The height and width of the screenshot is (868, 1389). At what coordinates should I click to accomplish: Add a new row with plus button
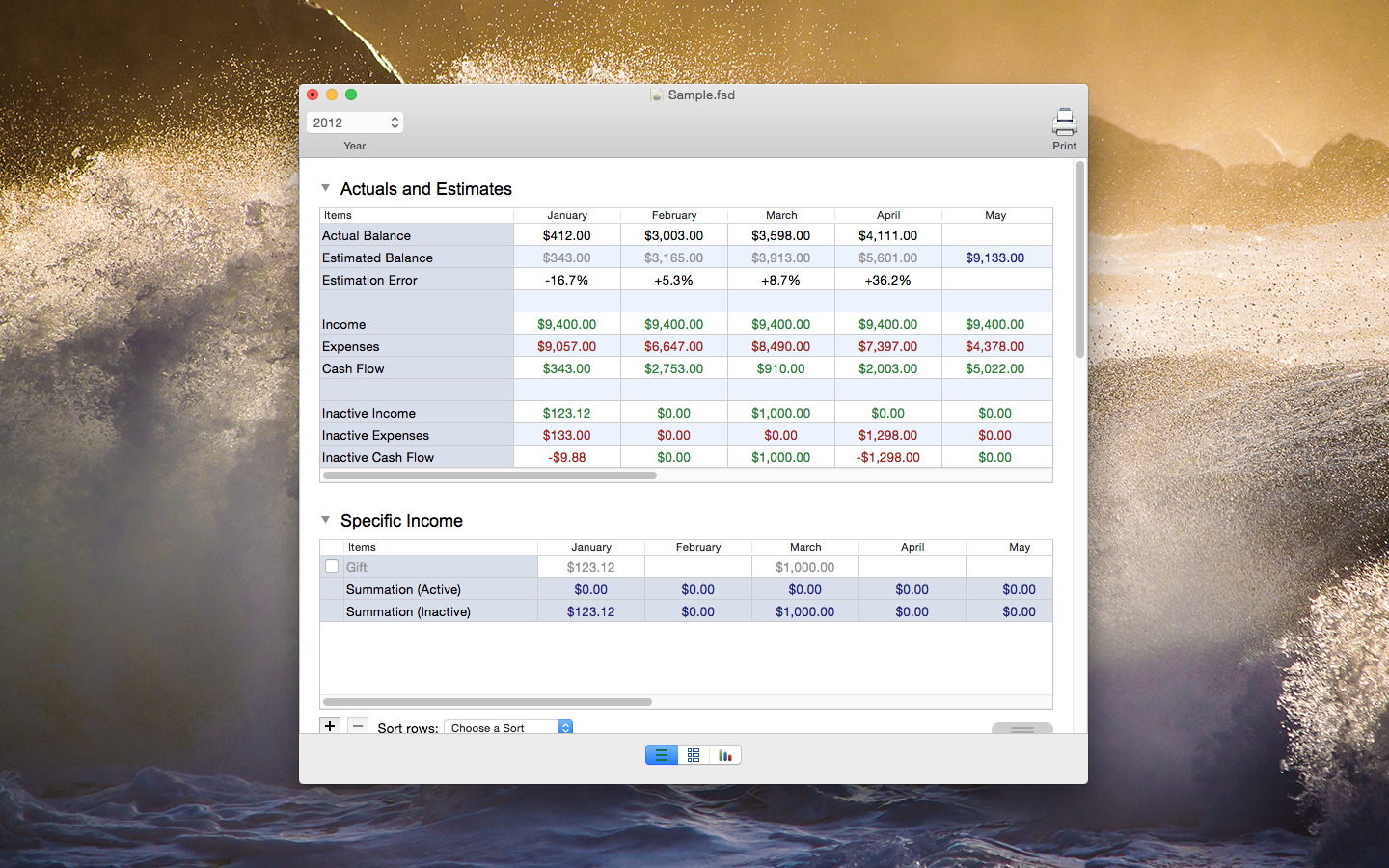[x=330, y=726]
